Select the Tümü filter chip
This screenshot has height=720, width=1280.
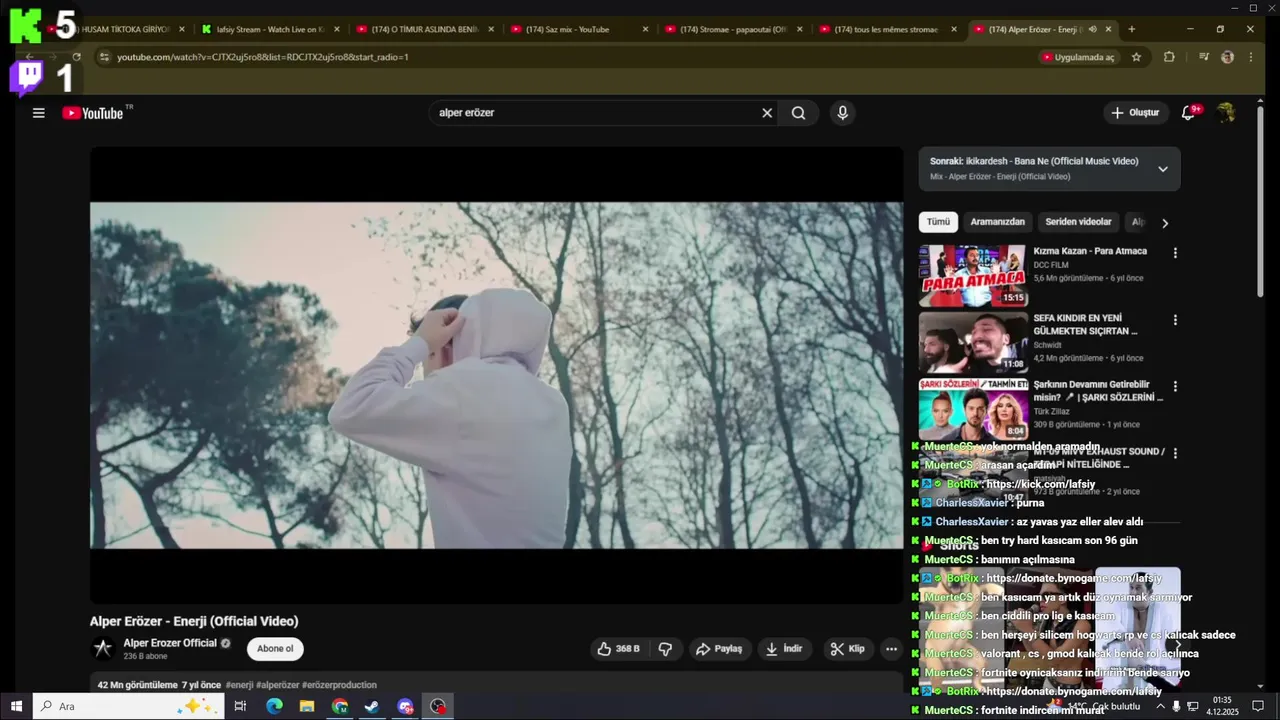coord(938,222)
